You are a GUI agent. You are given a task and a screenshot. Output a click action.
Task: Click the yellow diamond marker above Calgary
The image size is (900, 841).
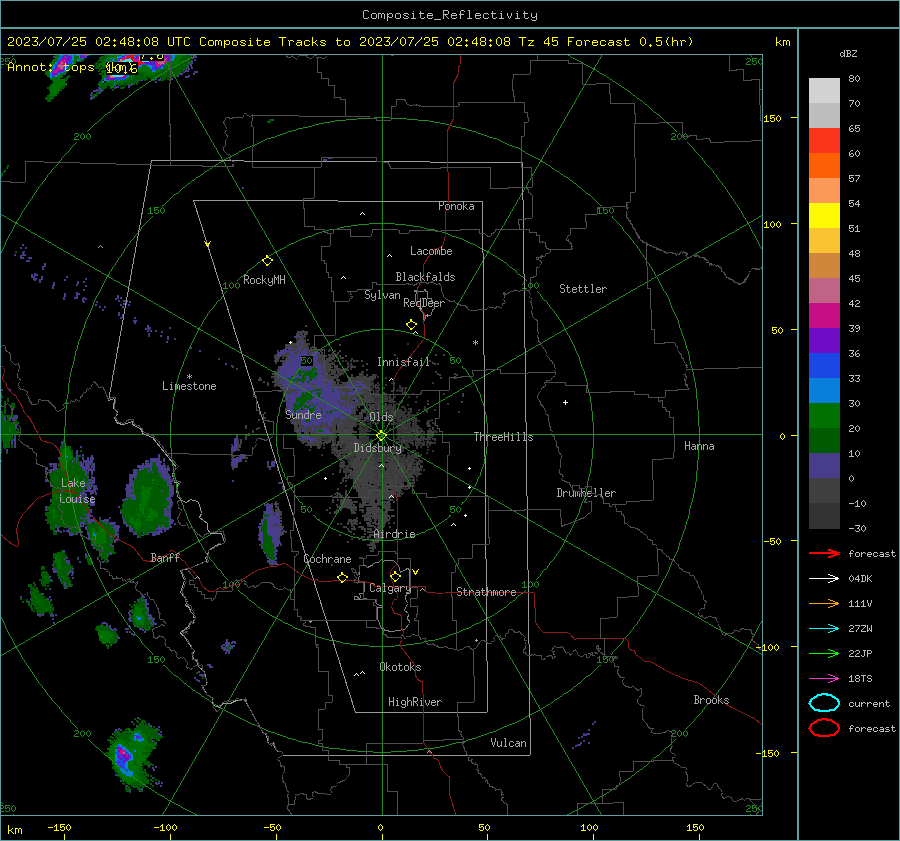click(395, 576)
